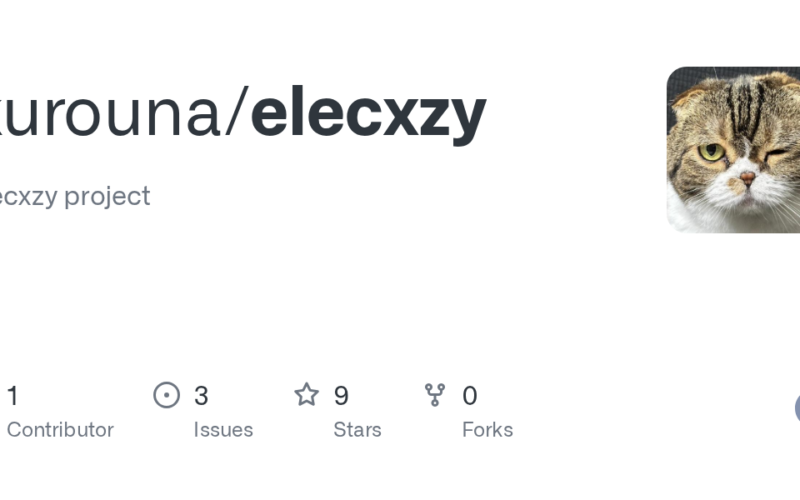Click the issues count number 3
The height and width of the screenshot is (500, 800).
201,396
